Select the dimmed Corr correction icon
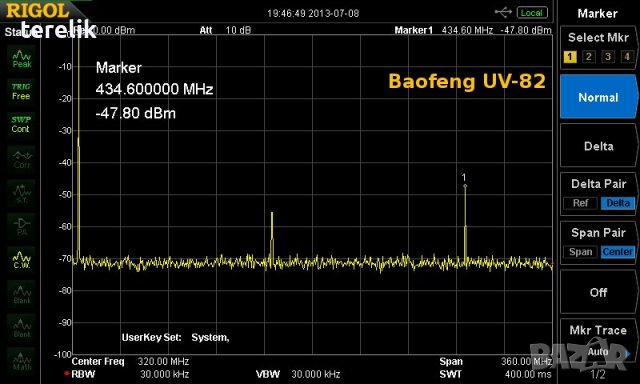Image resolution: width=640 pixels, height=384 pixels. [22, 160]
